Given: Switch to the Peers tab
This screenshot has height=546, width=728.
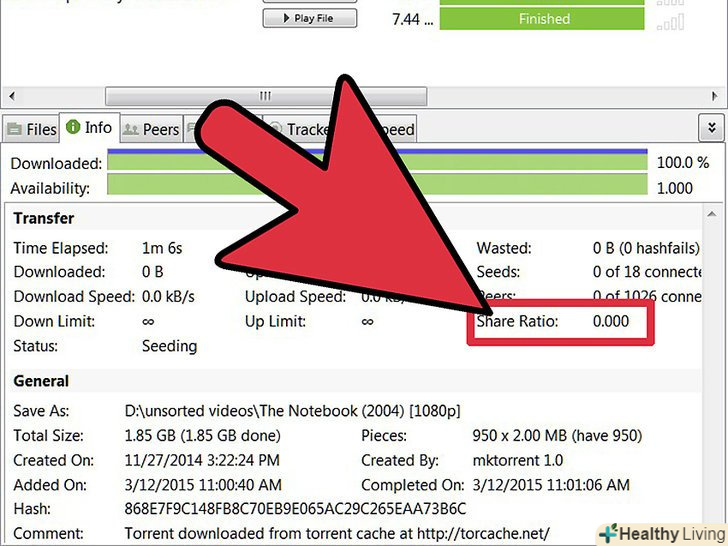Looking at the screenshot, I should tap(151, 129).
